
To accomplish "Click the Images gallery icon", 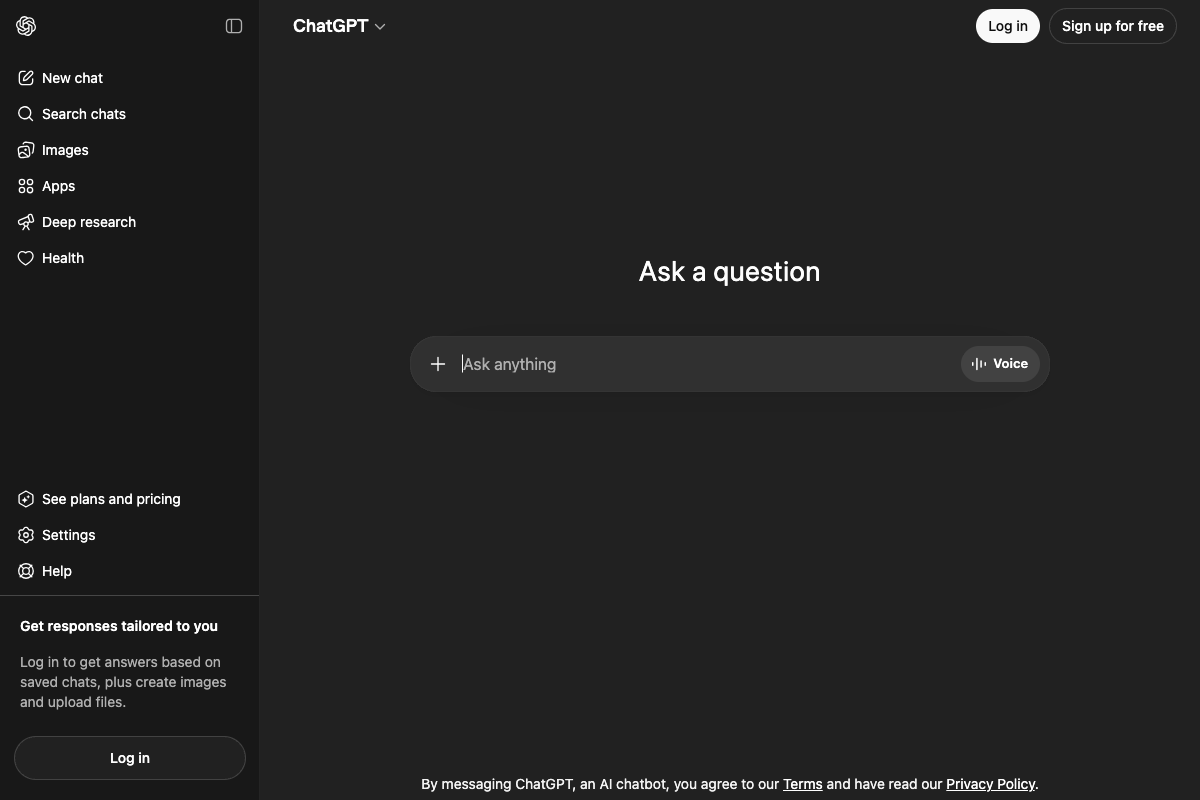I will click(x=26, y=150).
